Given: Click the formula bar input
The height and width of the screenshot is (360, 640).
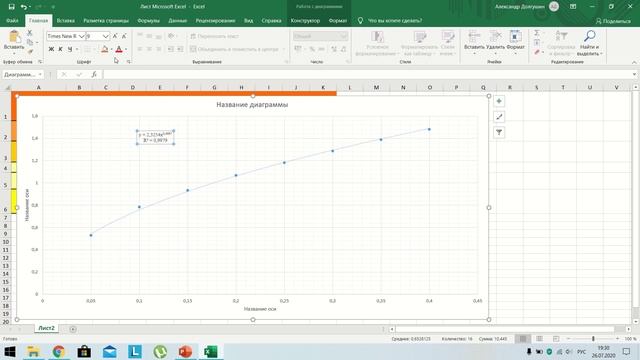Looking at the screenshot, I should click(x=367, y=74).
